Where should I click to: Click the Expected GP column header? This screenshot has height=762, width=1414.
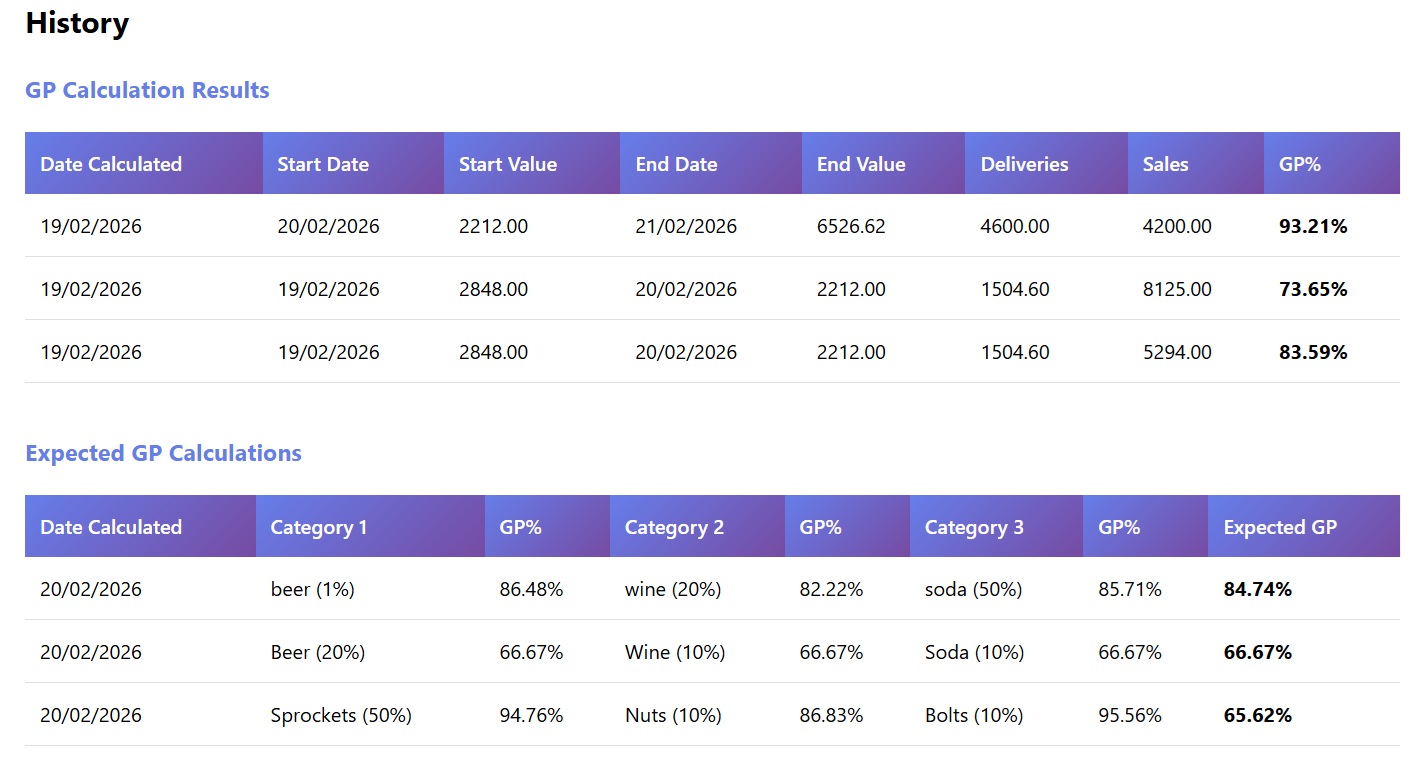pyautogui.click(x=1279, y=526)
